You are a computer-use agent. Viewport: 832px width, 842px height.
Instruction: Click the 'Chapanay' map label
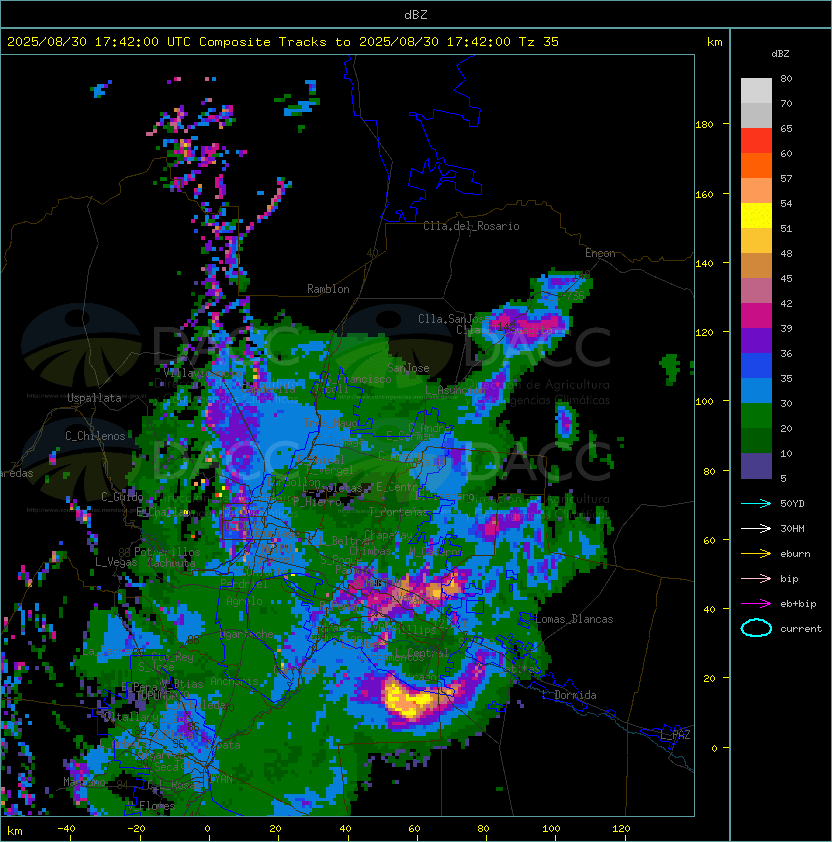coord(388,535)
